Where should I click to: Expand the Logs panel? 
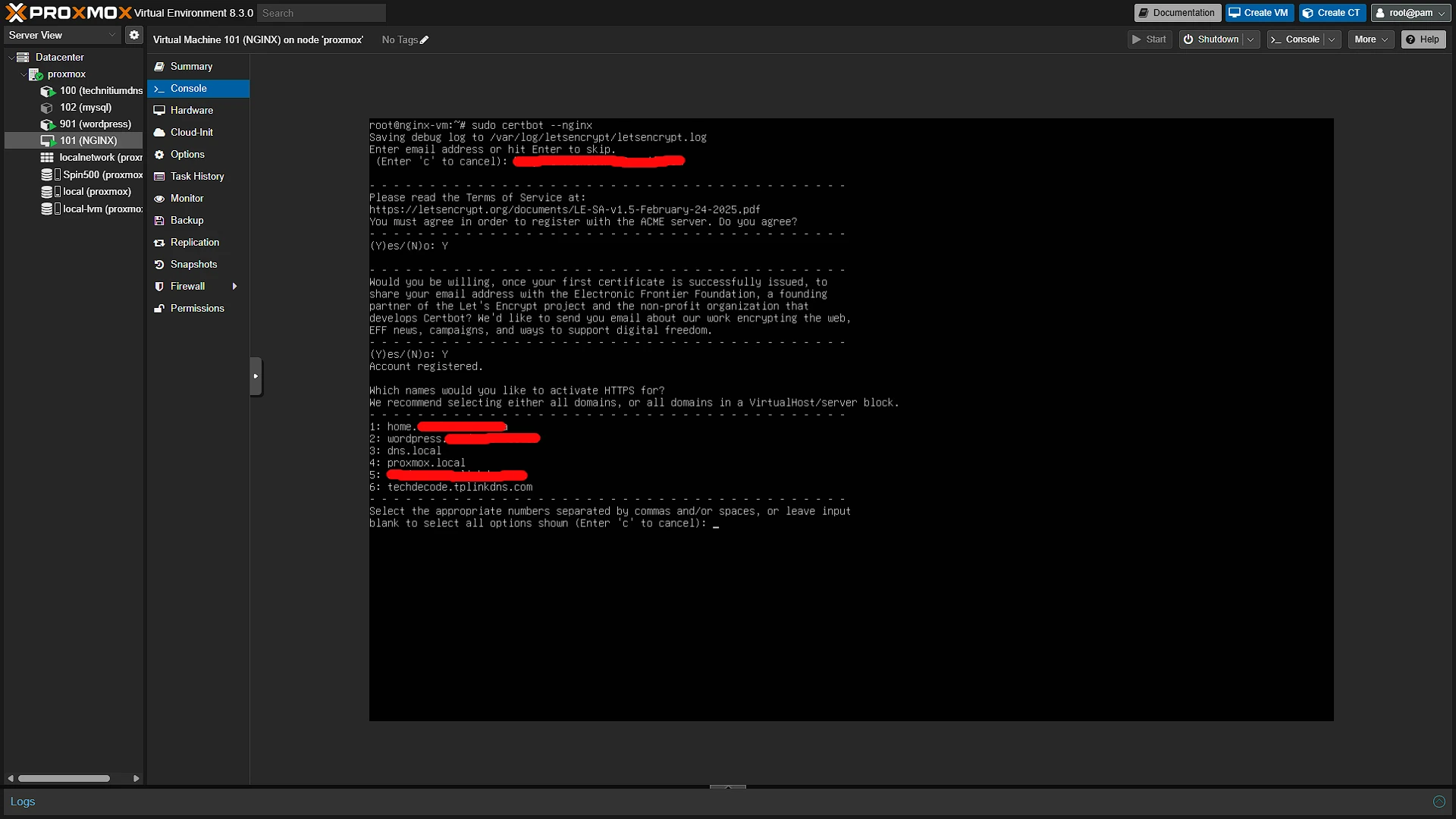(x=727, y=787)
